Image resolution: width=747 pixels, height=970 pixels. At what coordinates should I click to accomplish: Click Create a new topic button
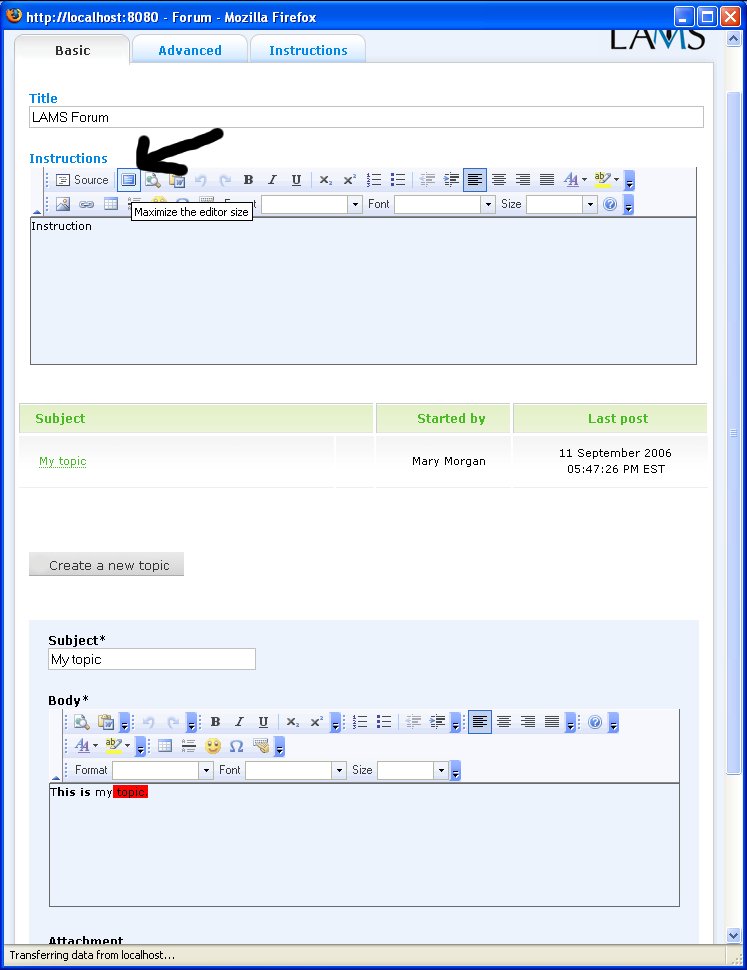(107, 565)
